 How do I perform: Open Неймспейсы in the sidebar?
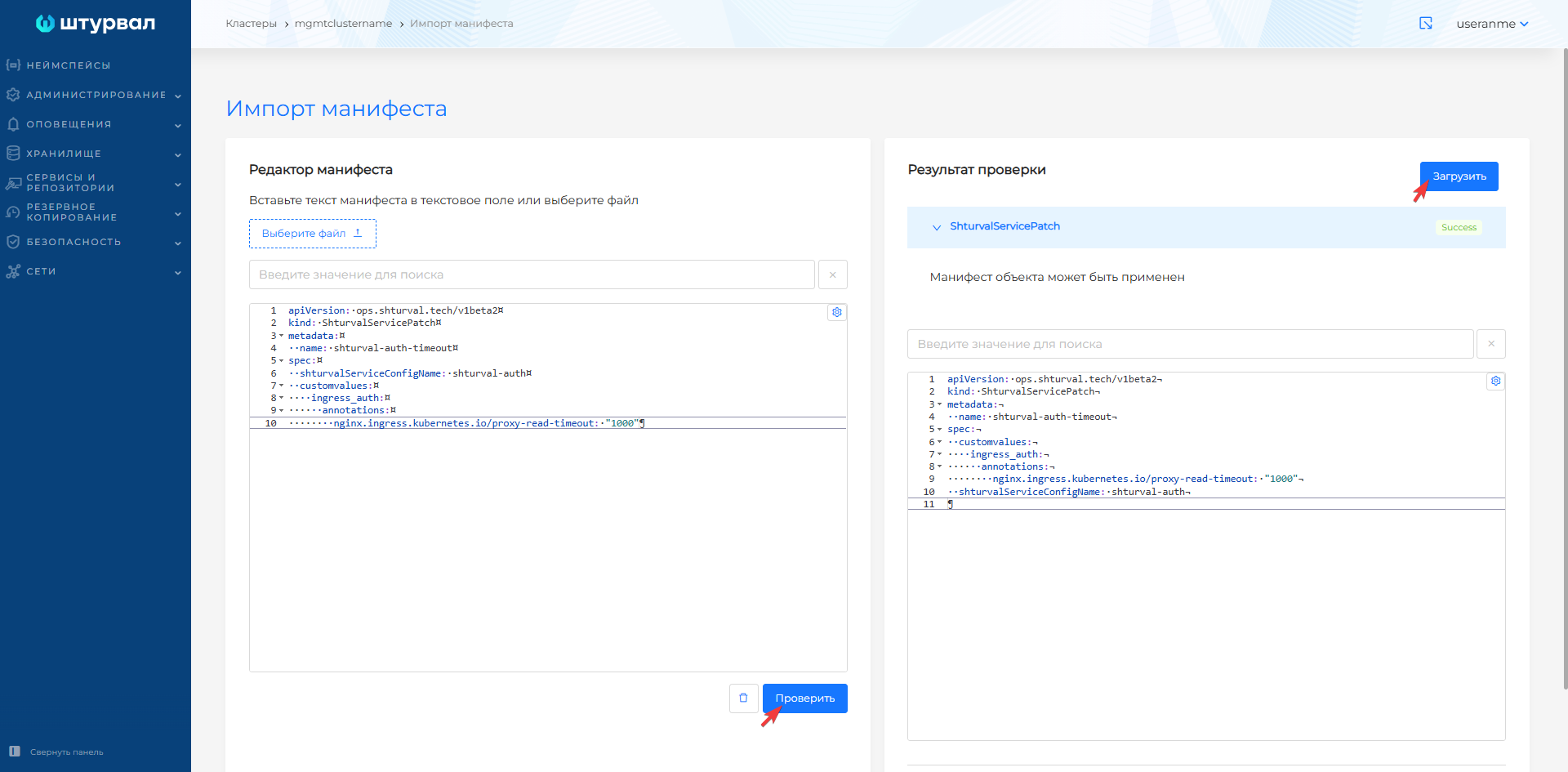tap(69, 65)
